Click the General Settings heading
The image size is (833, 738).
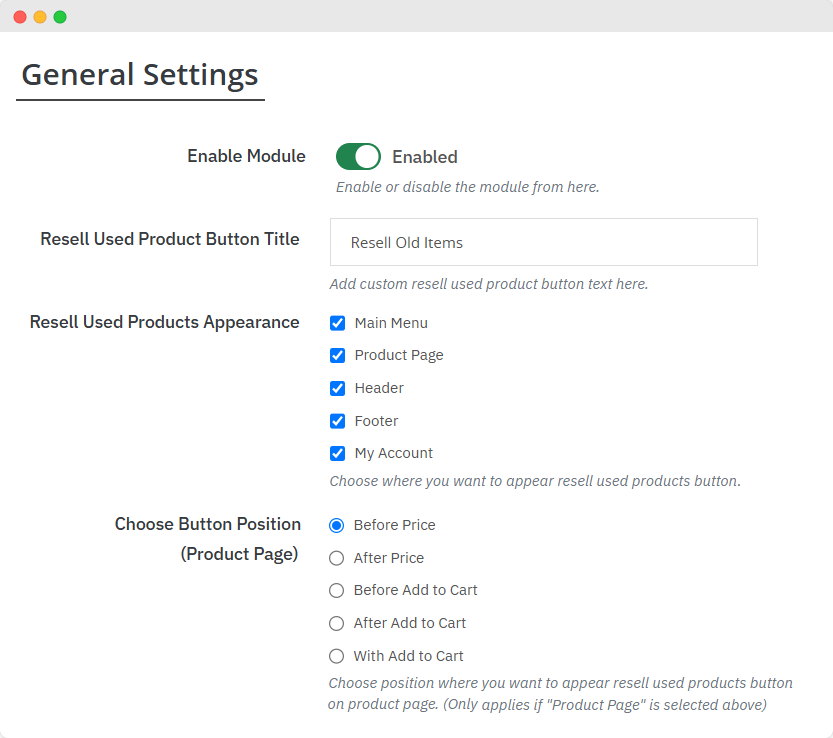point(140,75)
